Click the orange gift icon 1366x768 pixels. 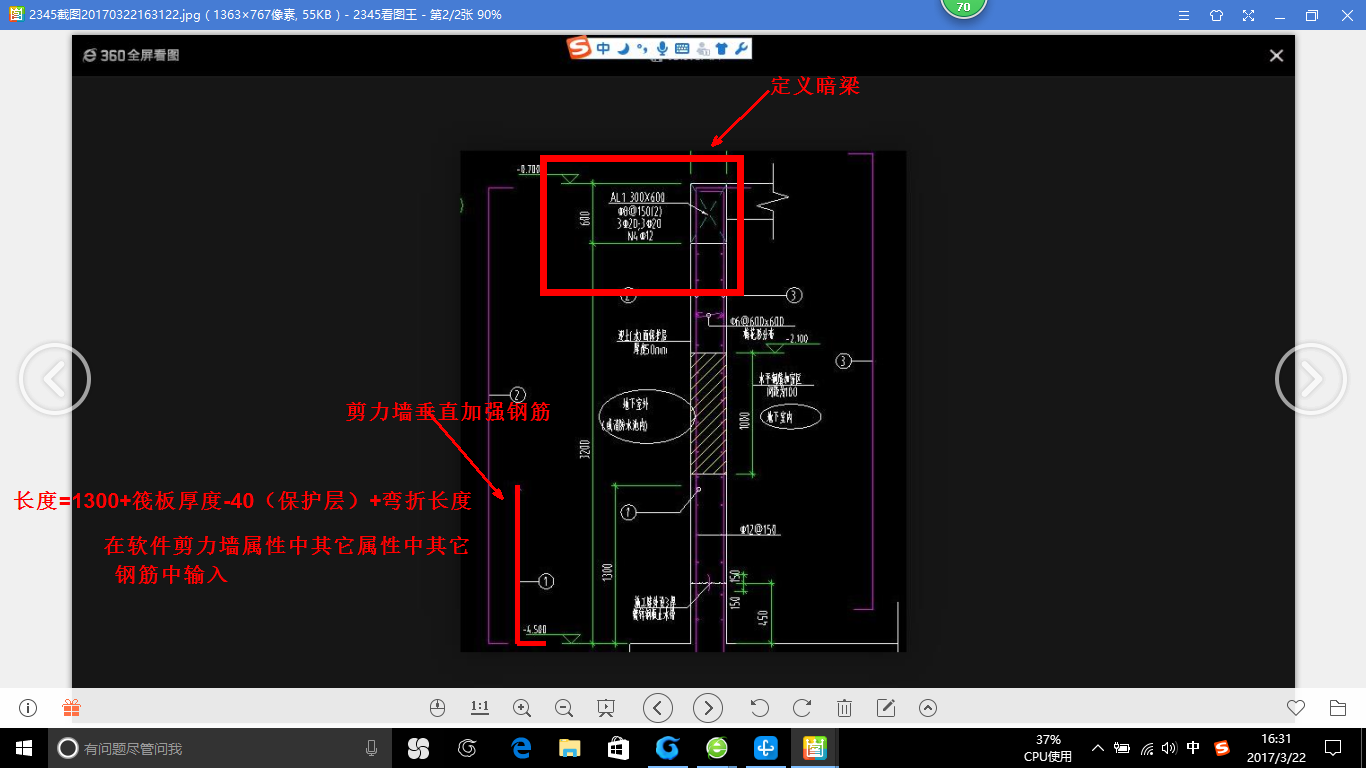(71, 708)
